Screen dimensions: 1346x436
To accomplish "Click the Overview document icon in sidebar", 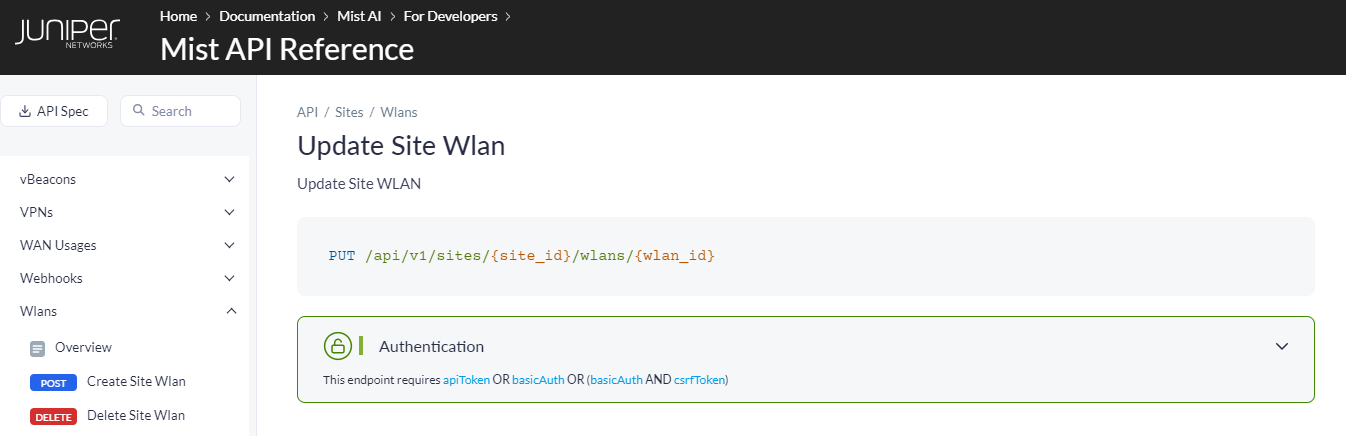I will click(38, 349).
